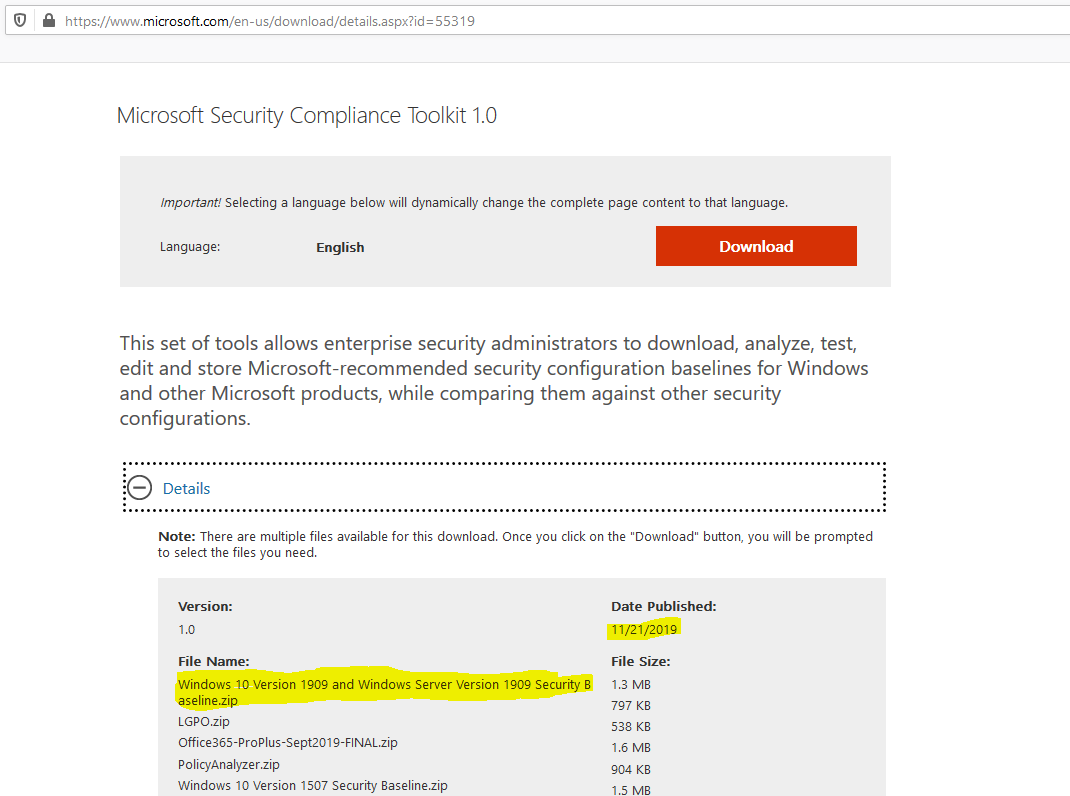Viewport: 1070px width, 796px height.
Task: Click the Language: label
Action: click(x=190, y=246)
